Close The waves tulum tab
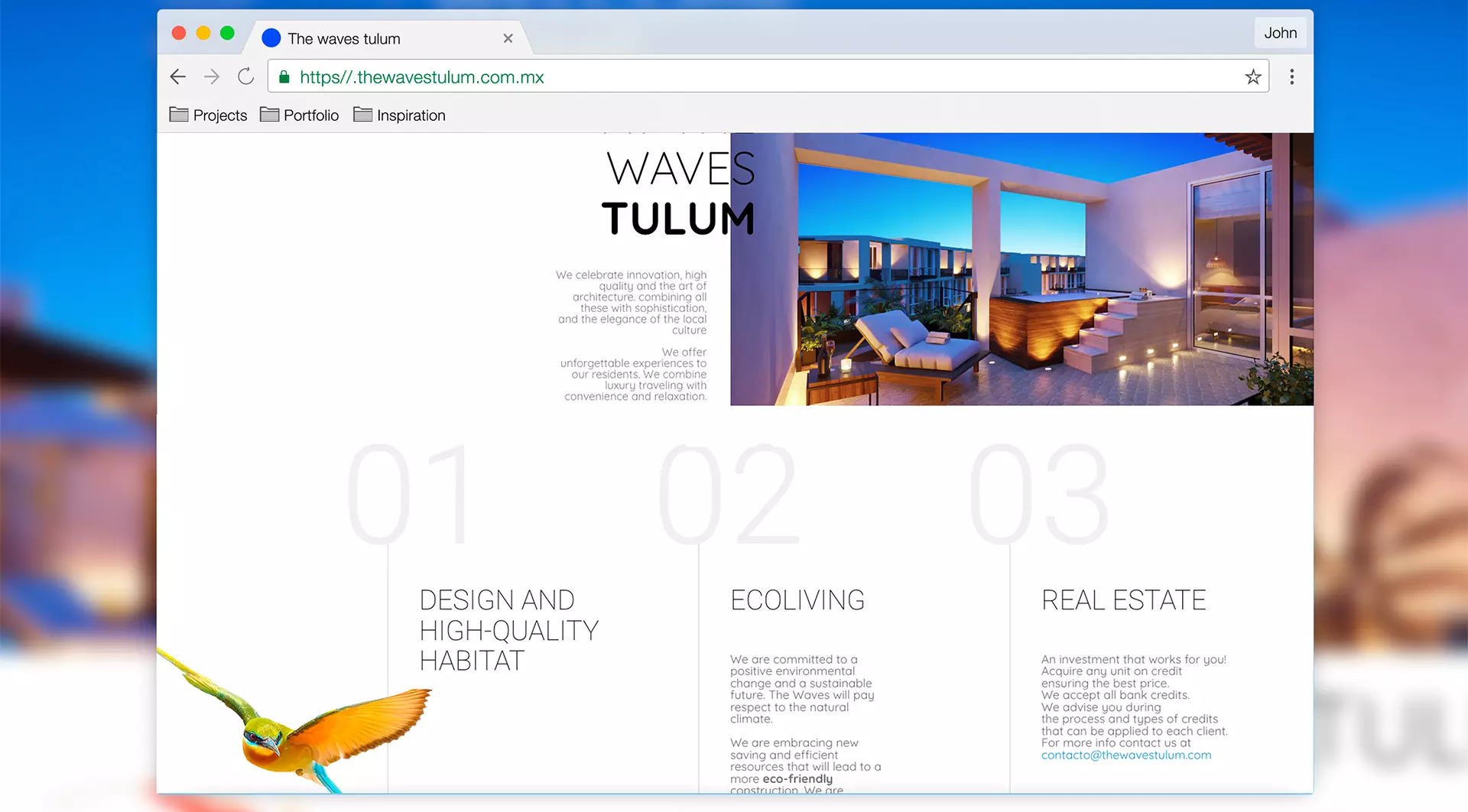1468x812 pixels. tap(508, 38)
